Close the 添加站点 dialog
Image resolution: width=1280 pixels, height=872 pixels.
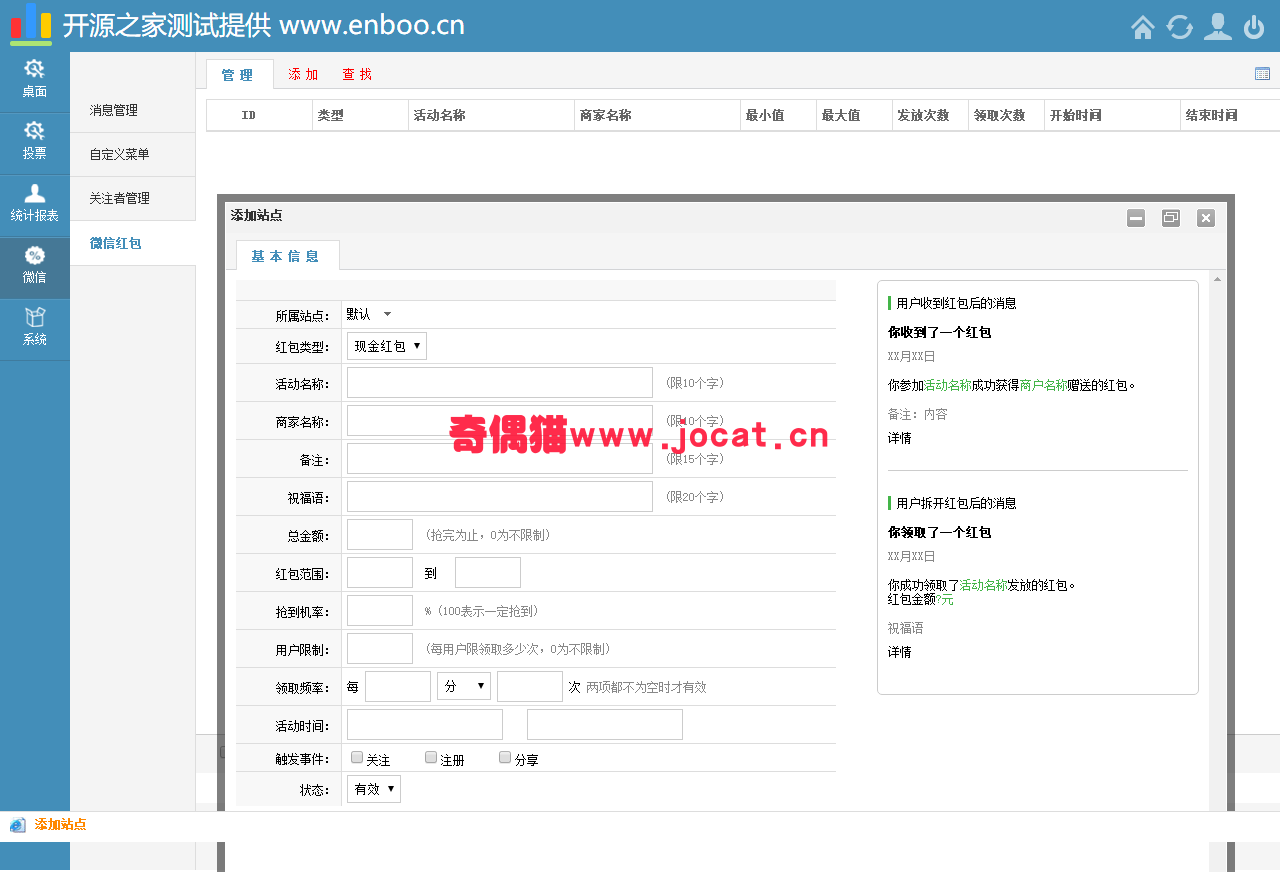1206,218
